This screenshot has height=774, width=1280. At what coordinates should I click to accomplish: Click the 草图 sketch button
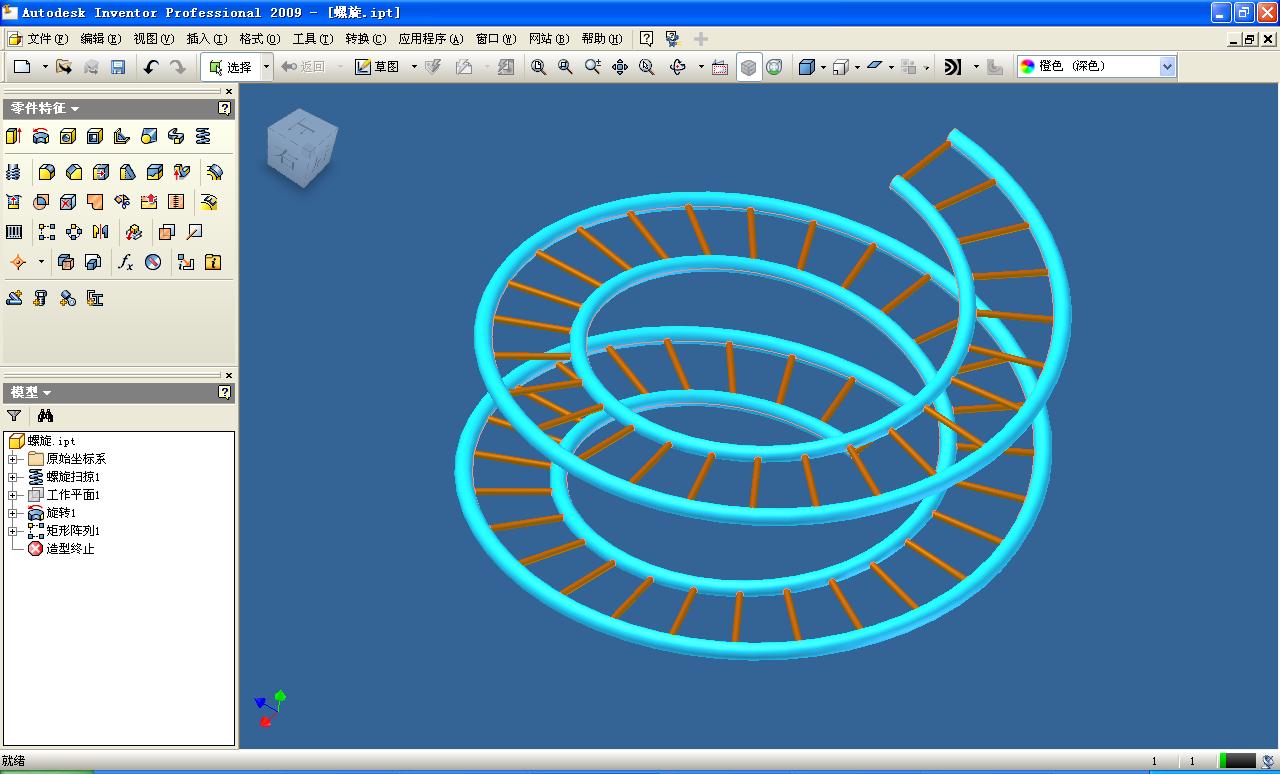point(378,67)
